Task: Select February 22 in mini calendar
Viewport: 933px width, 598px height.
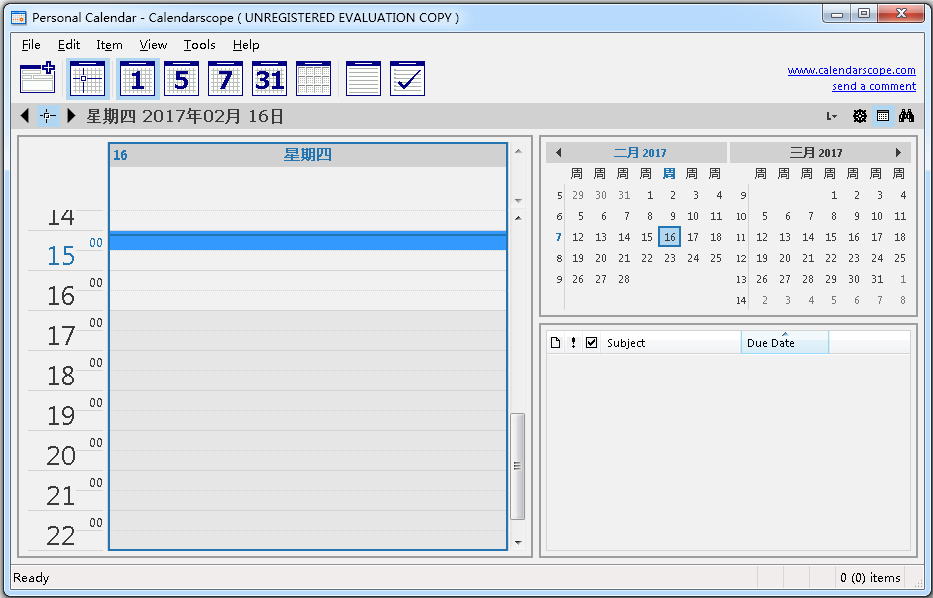Action: (647, 258)
